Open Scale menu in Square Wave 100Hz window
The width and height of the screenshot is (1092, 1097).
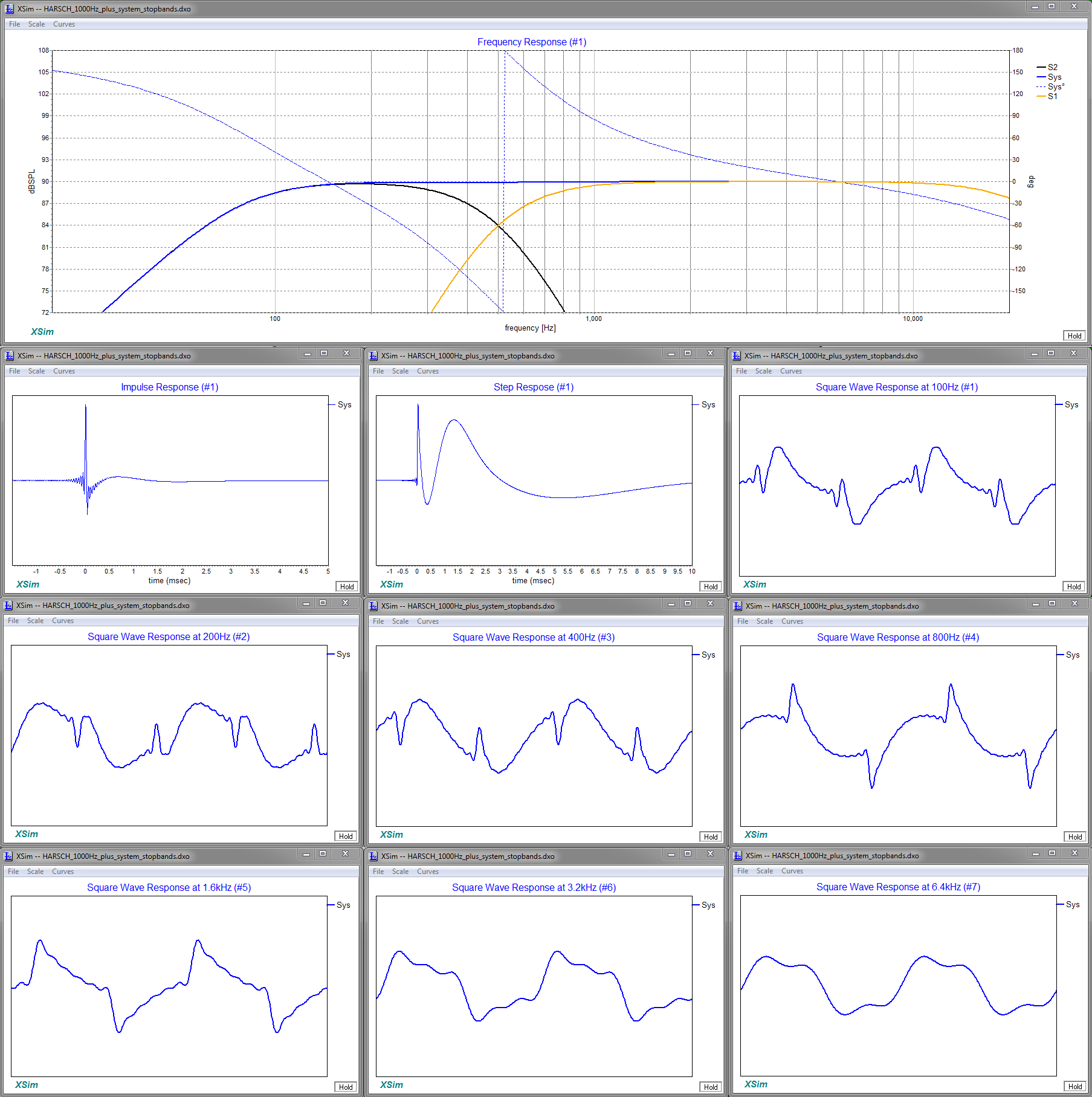763,371
